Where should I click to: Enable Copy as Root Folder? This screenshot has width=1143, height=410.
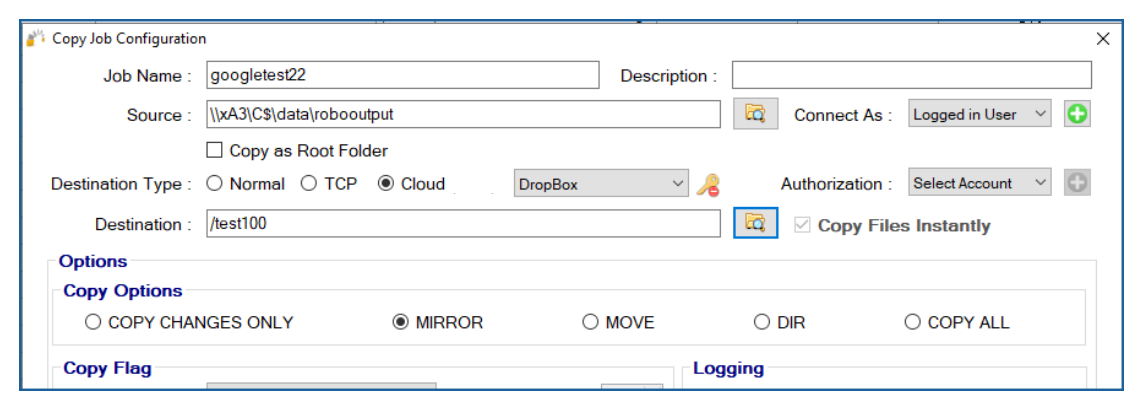pyautogui.click(x=214, y=151)
